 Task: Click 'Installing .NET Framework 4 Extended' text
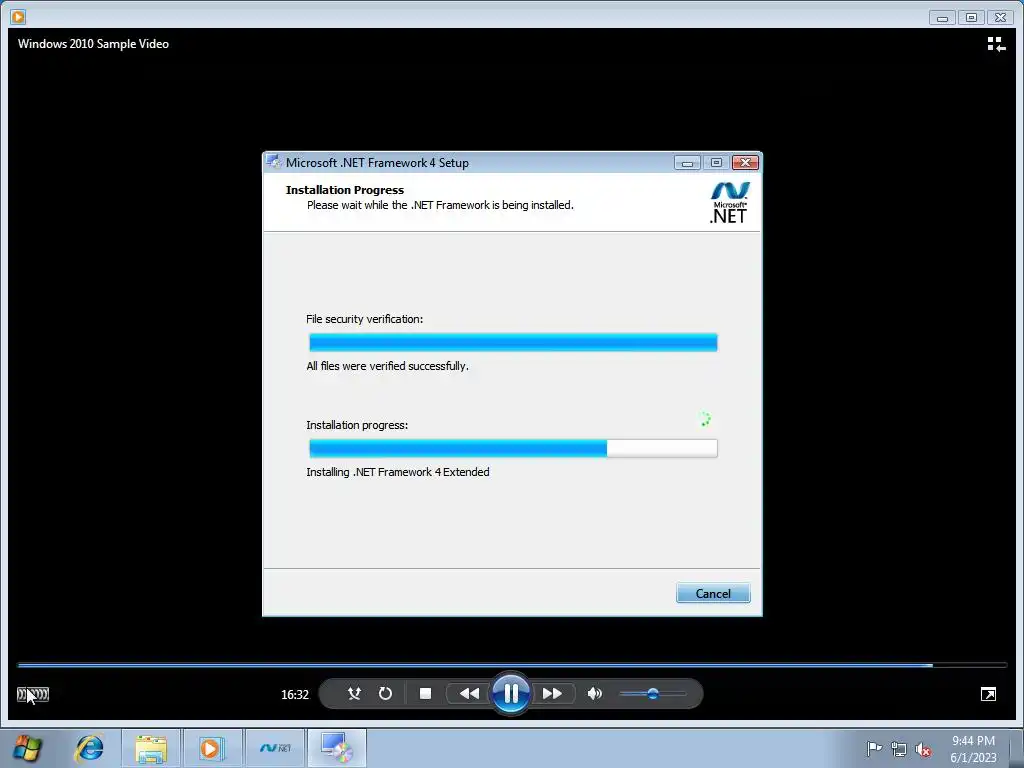pyautogui.click(x=398, y=472)
